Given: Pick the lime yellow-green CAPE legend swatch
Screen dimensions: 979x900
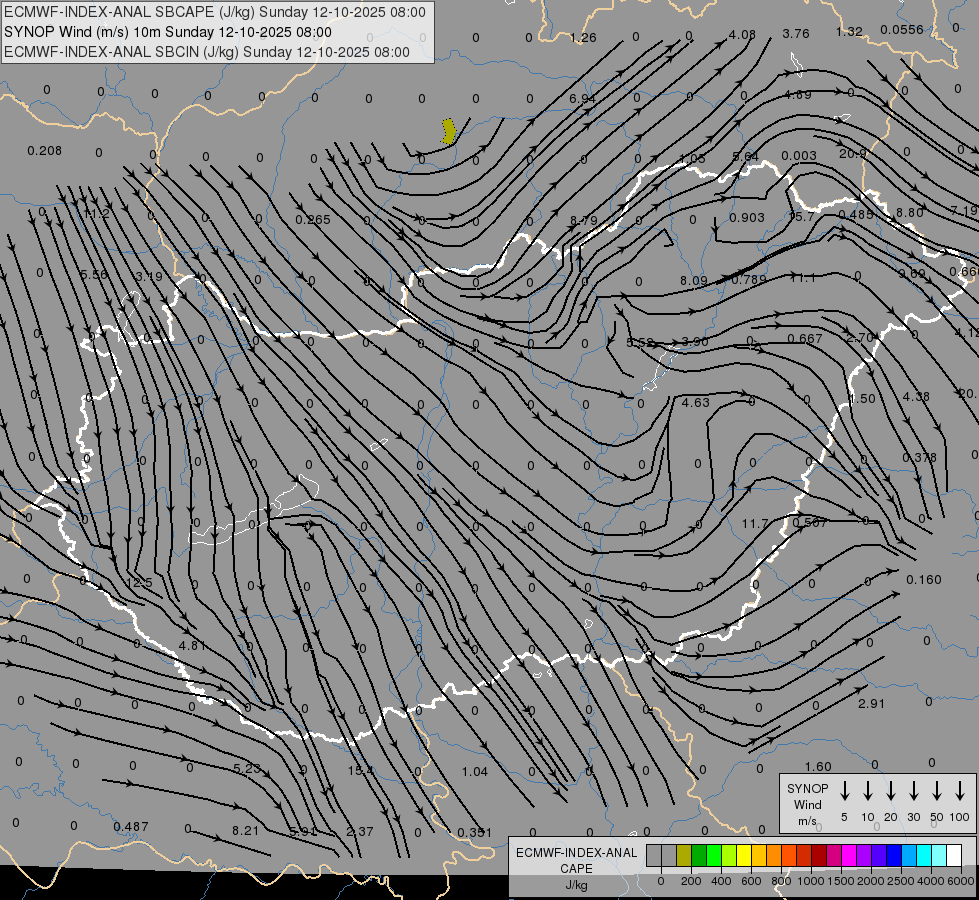Looking at the screenshot, I should tap(729, 855).
